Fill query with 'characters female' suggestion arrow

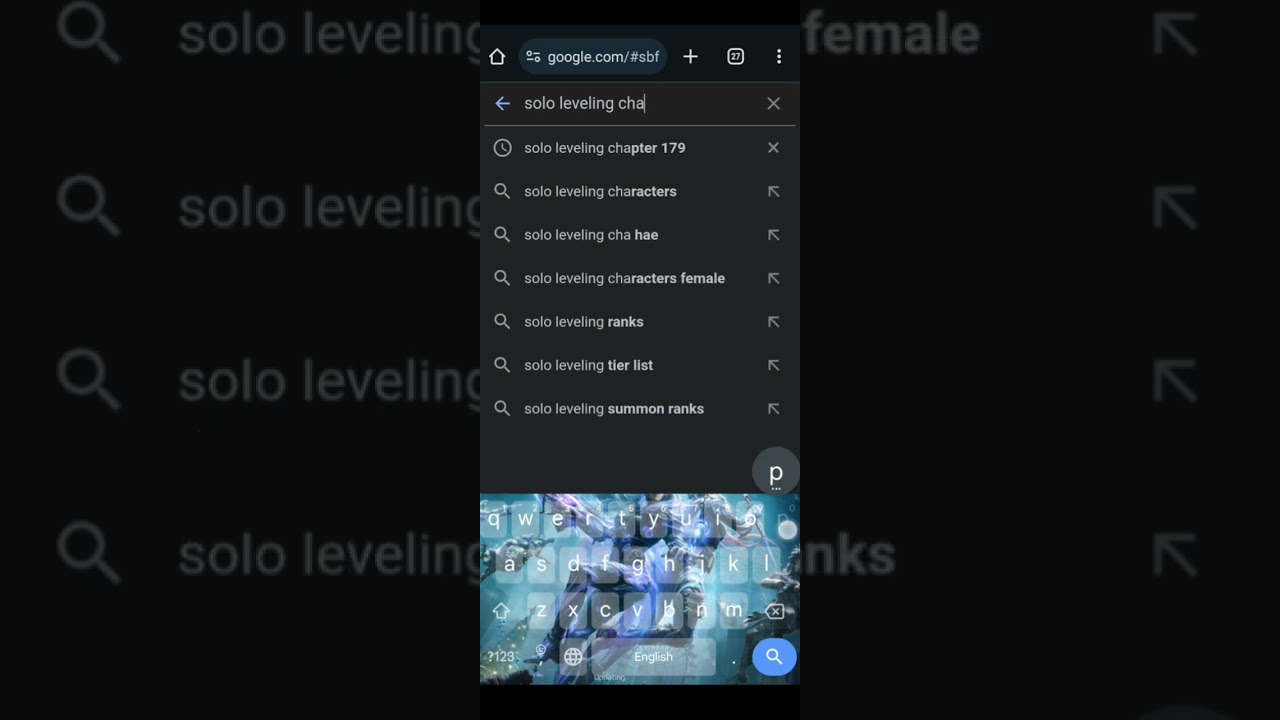[773, 278]
